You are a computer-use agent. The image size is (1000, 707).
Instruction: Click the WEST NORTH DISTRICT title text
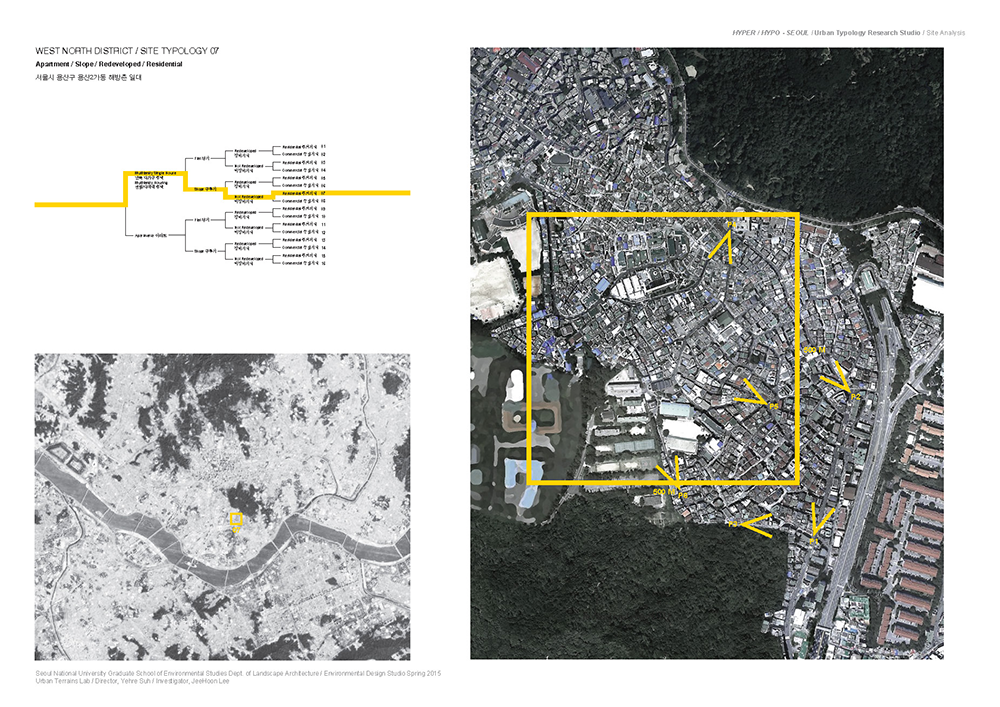point(126,49)
